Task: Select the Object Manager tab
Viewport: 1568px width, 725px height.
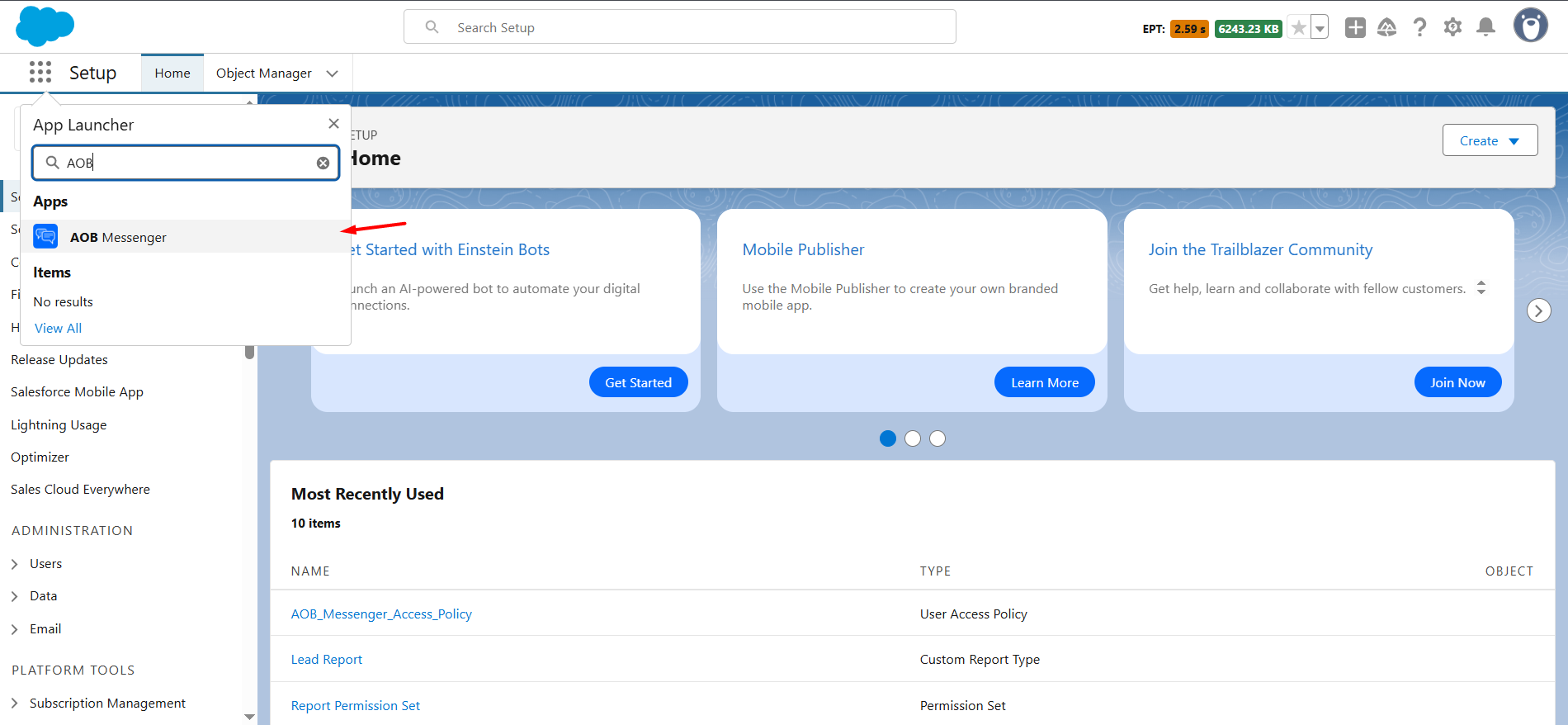Action: tap(264, 73)
